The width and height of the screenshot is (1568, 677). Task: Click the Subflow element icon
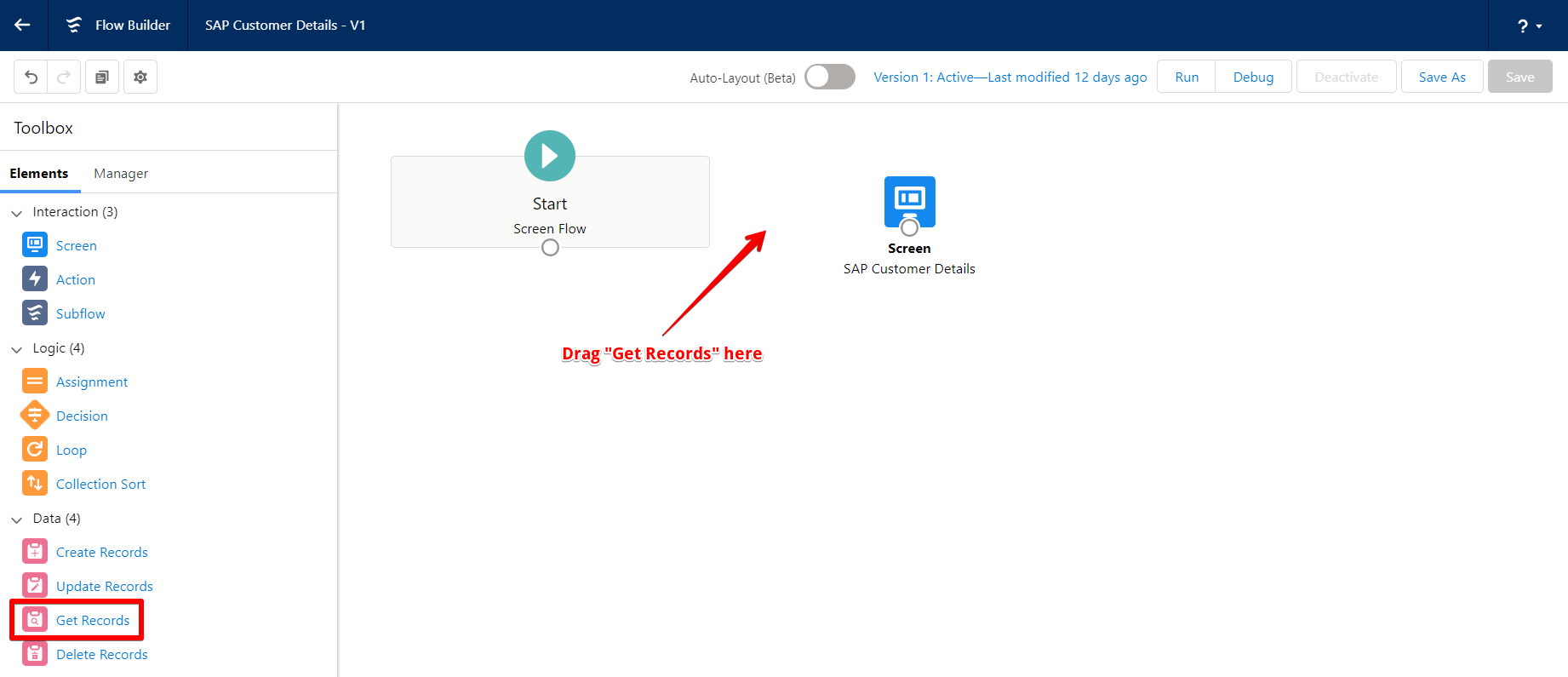(x=35, y=313)
